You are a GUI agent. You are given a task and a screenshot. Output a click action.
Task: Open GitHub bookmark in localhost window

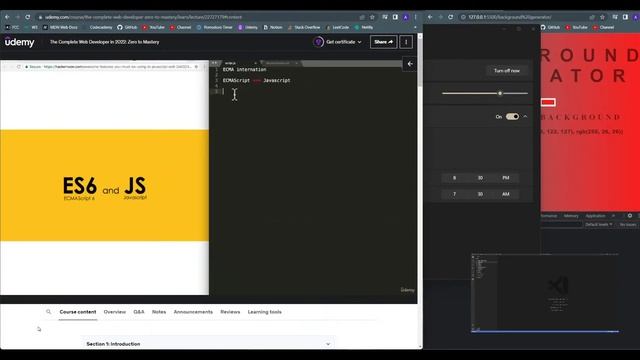point(551,27)
